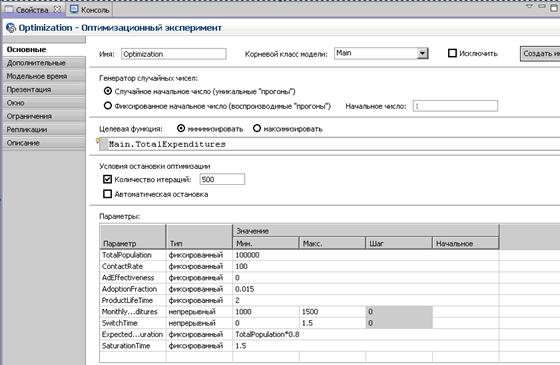Click the Параметр column header
This screenshot has width=560, height=365.
click(x=132, y=237)
